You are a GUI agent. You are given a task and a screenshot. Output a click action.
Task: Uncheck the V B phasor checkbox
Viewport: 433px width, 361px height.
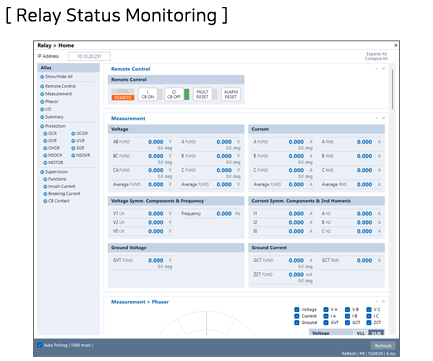pyautogui.click(x=347, y=310)
